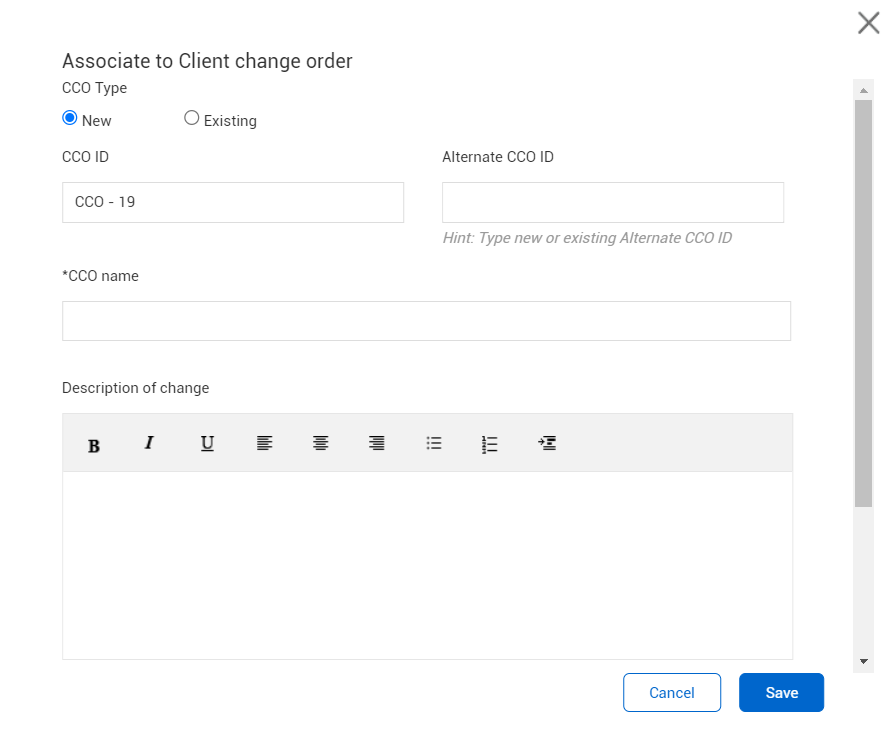This screenshot has width=884, height=741.
Task: Click the 'Description of change' label
Action: [x=135, y=388]
